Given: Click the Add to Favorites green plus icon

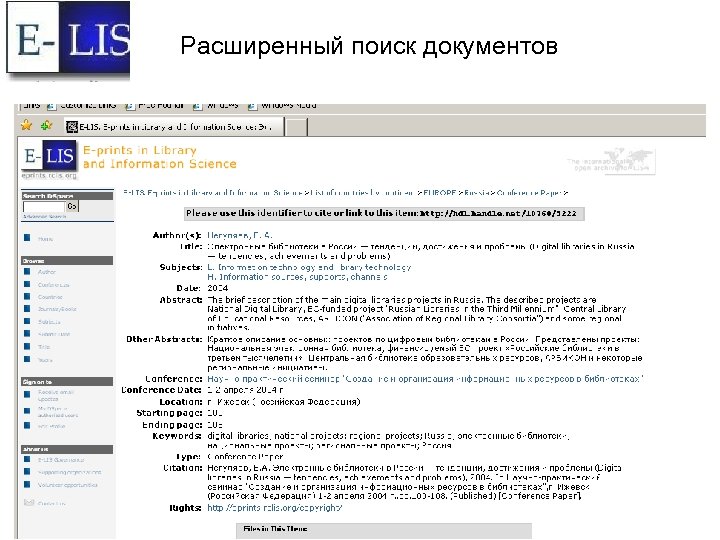Looking at the screenshot, I should click(46, 125).
